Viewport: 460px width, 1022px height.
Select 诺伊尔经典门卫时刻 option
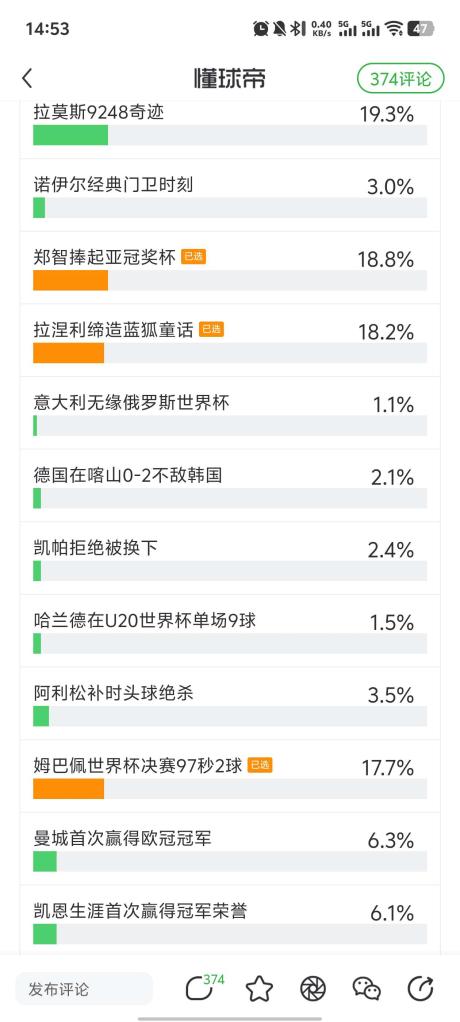230,195
